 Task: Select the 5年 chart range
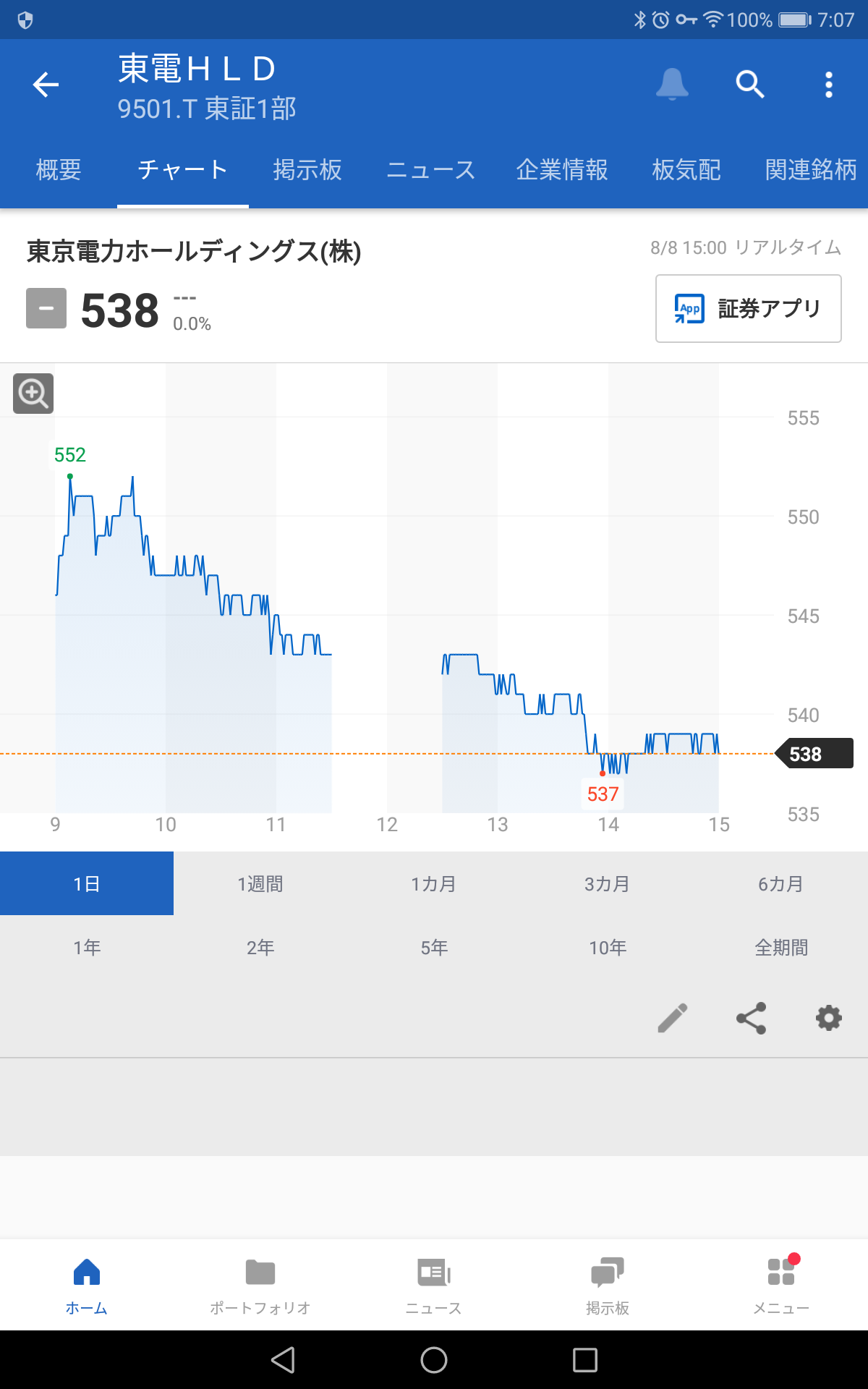434,947
